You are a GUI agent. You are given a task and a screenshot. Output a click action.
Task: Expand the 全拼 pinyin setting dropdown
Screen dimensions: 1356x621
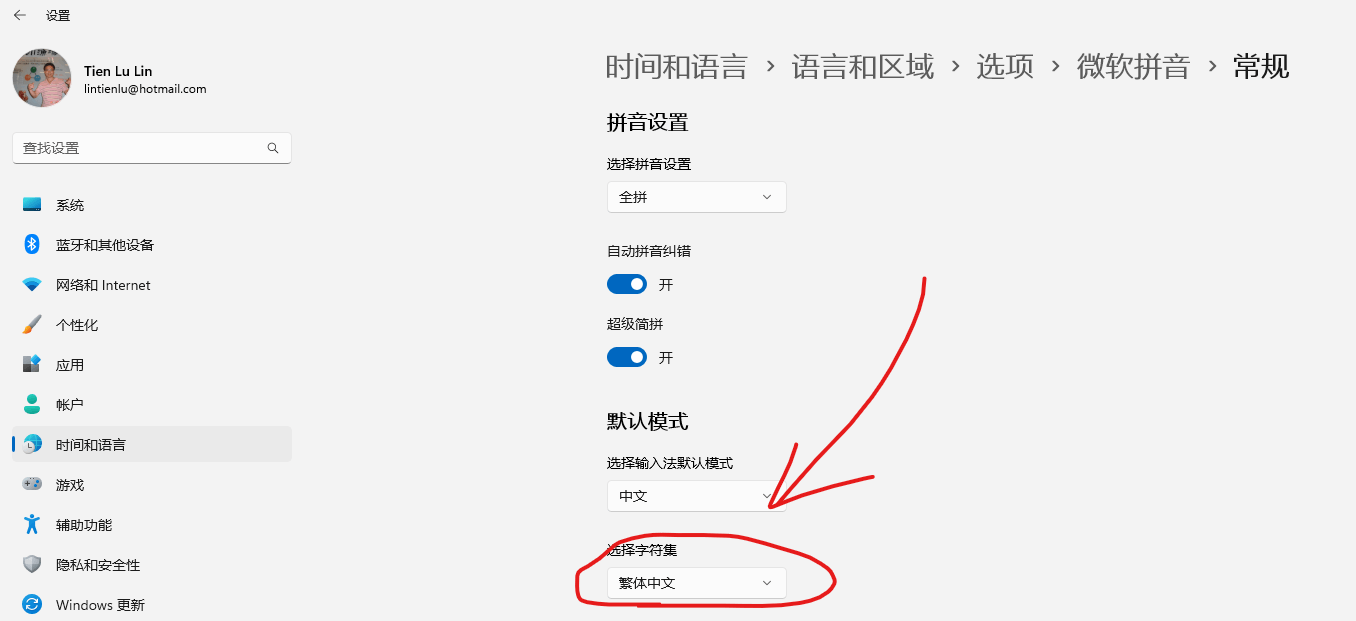[696, 197]
